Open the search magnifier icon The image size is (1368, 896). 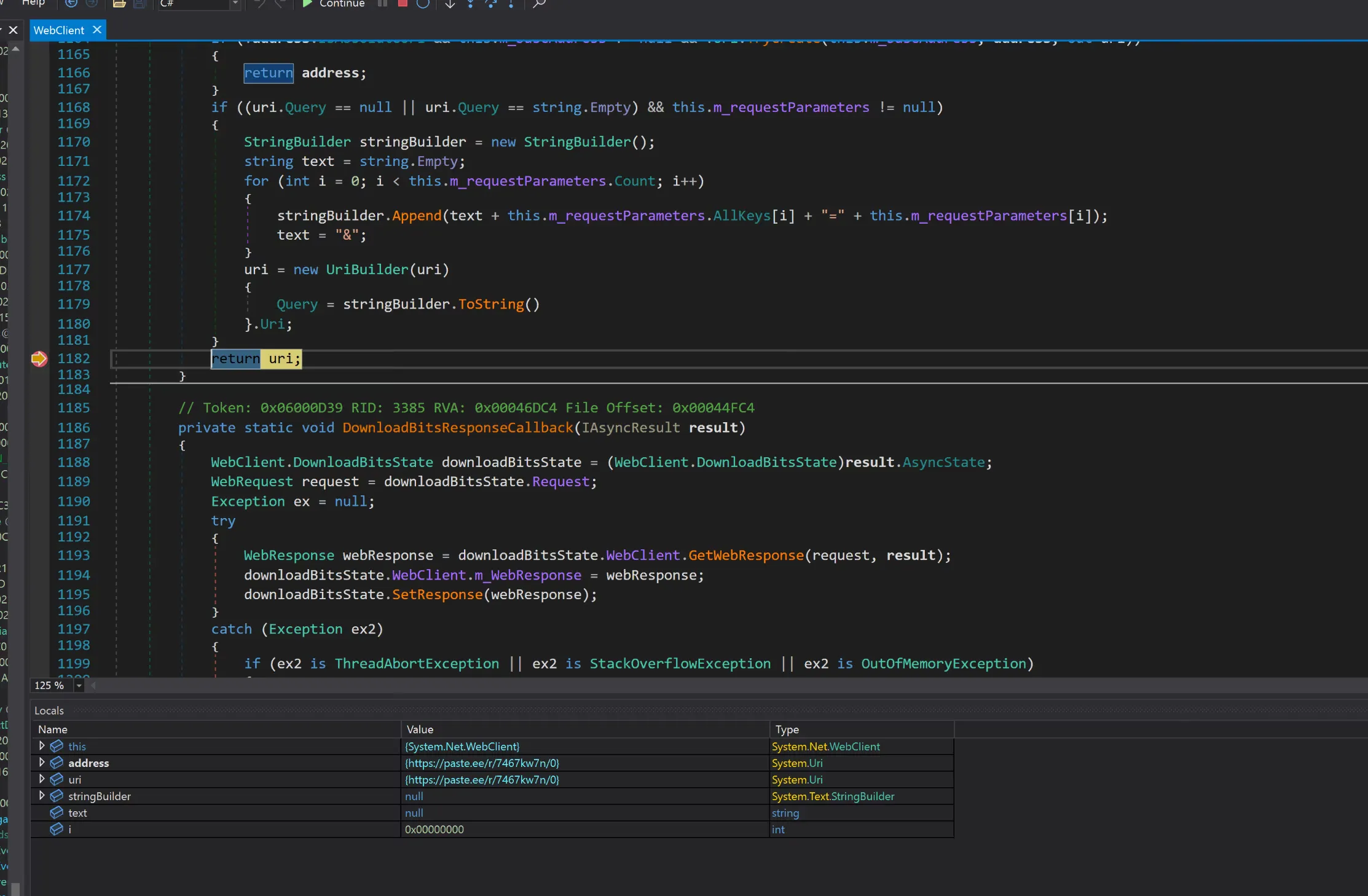tap(539, 4)
